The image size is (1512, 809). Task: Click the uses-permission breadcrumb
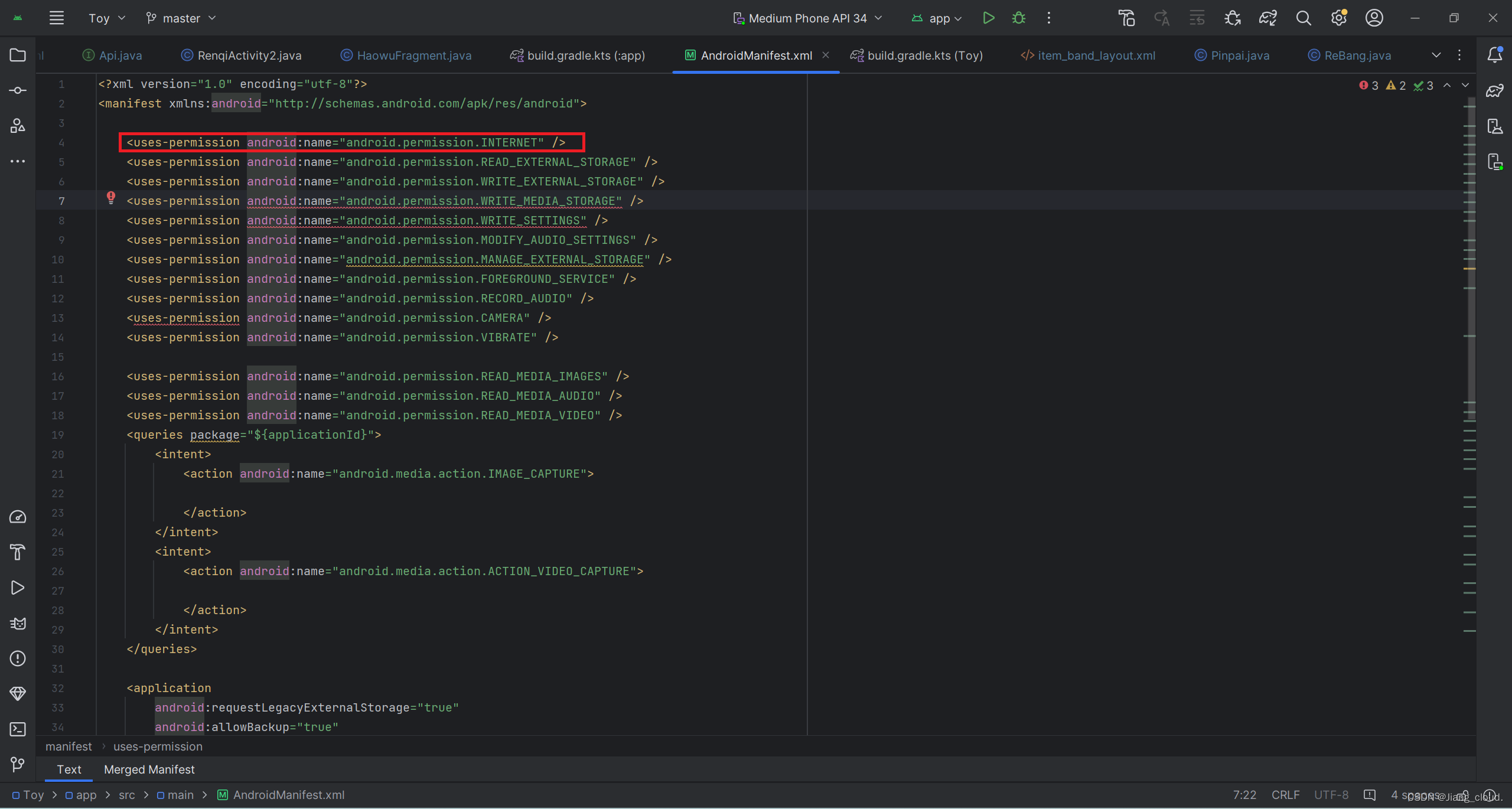tap(157, 746)
